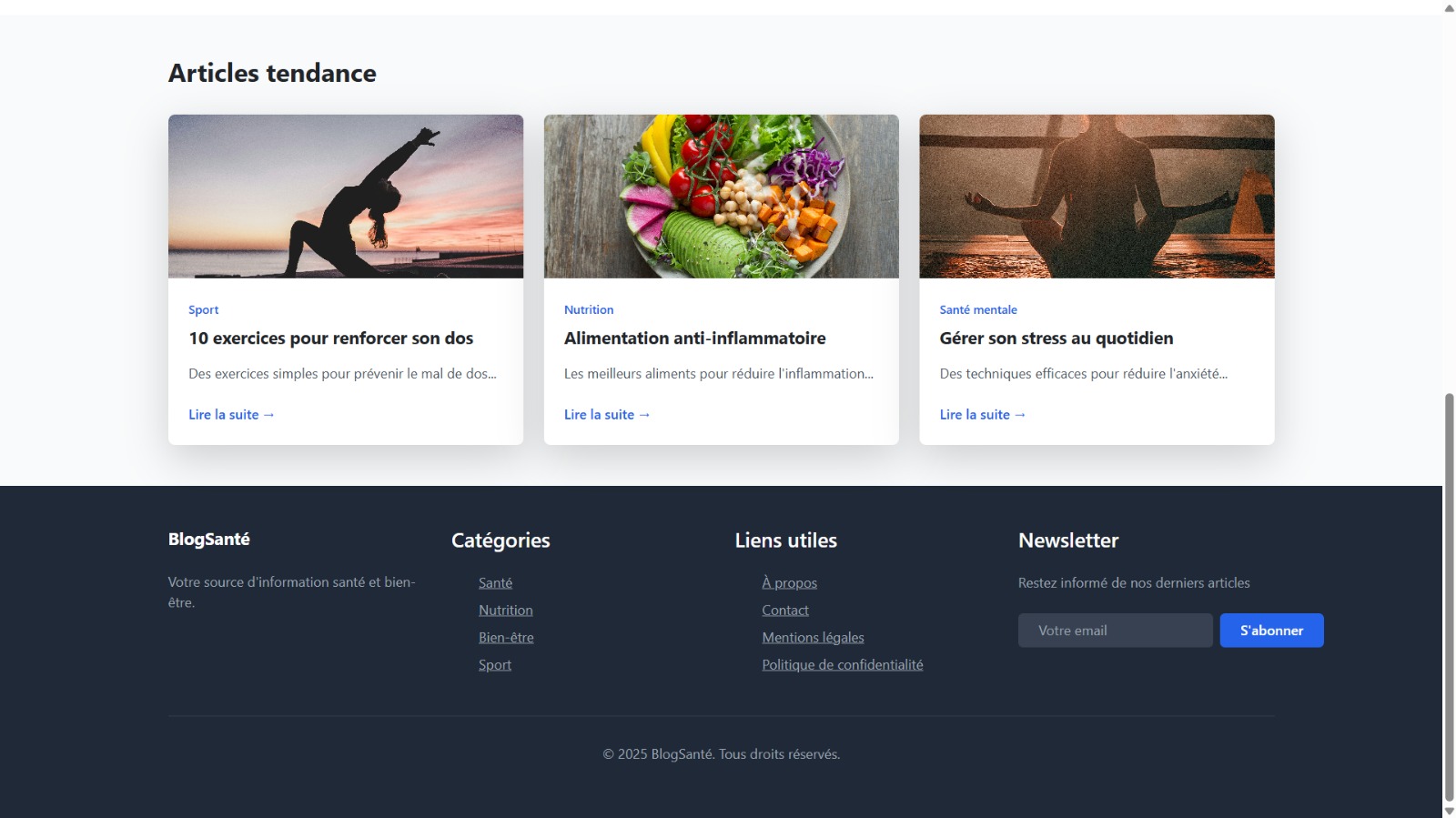Open '10 exercices pour renforcer son dos' title
This screenshot has width=1456, height=818.
[330, 338]
